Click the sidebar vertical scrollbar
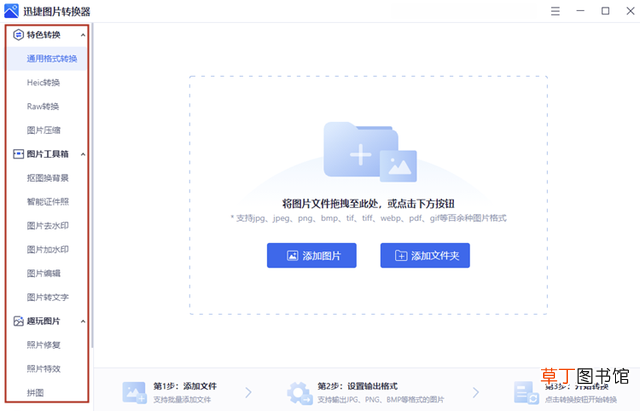 point(92,186)
